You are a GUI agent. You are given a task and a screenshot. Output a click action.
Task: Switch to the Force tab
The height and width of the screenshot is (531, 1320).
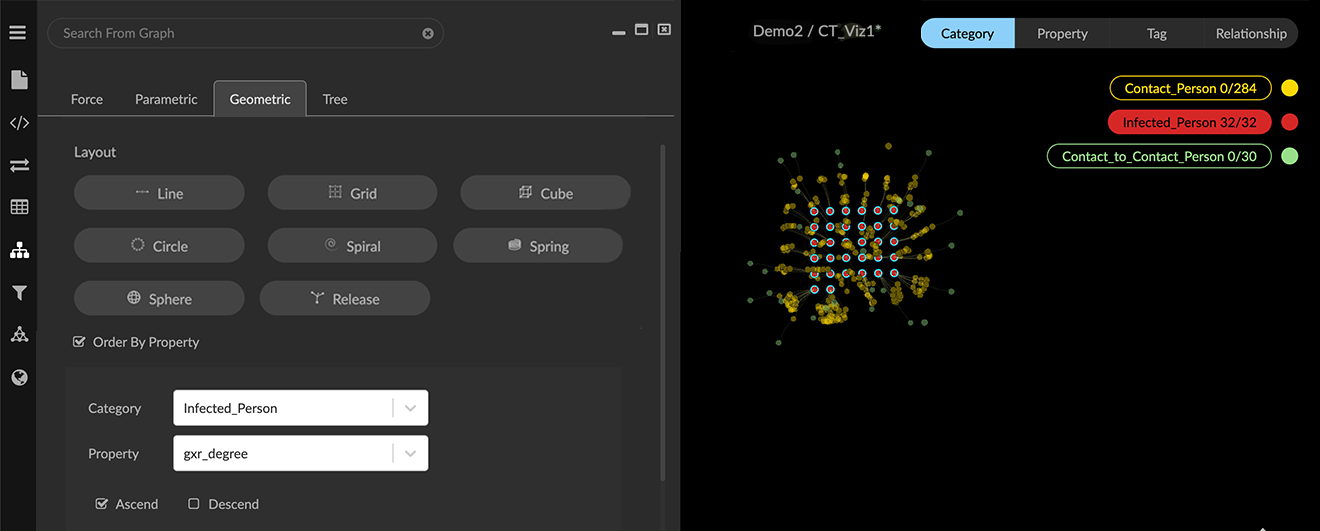point(87,99)
